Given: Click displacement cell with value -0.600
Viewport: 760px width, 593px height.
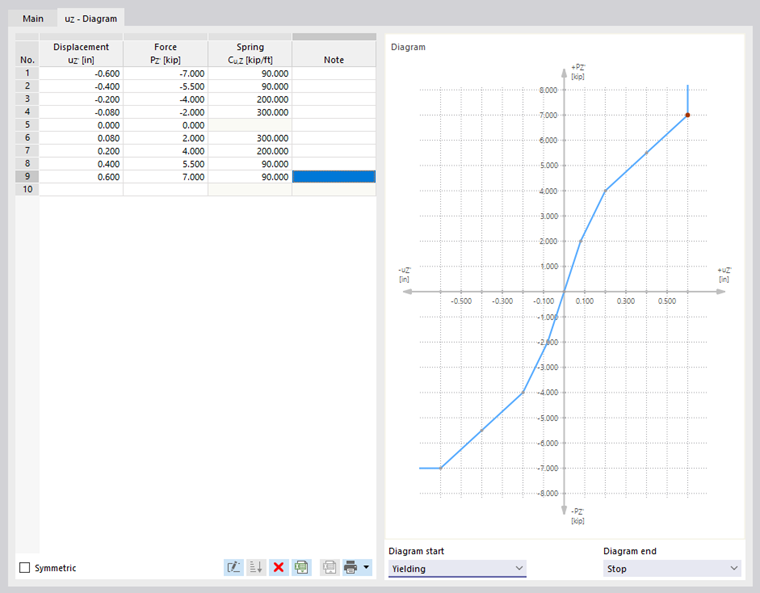Looking at the screenshot, I should pyautogui.click(x=81, y=73).
